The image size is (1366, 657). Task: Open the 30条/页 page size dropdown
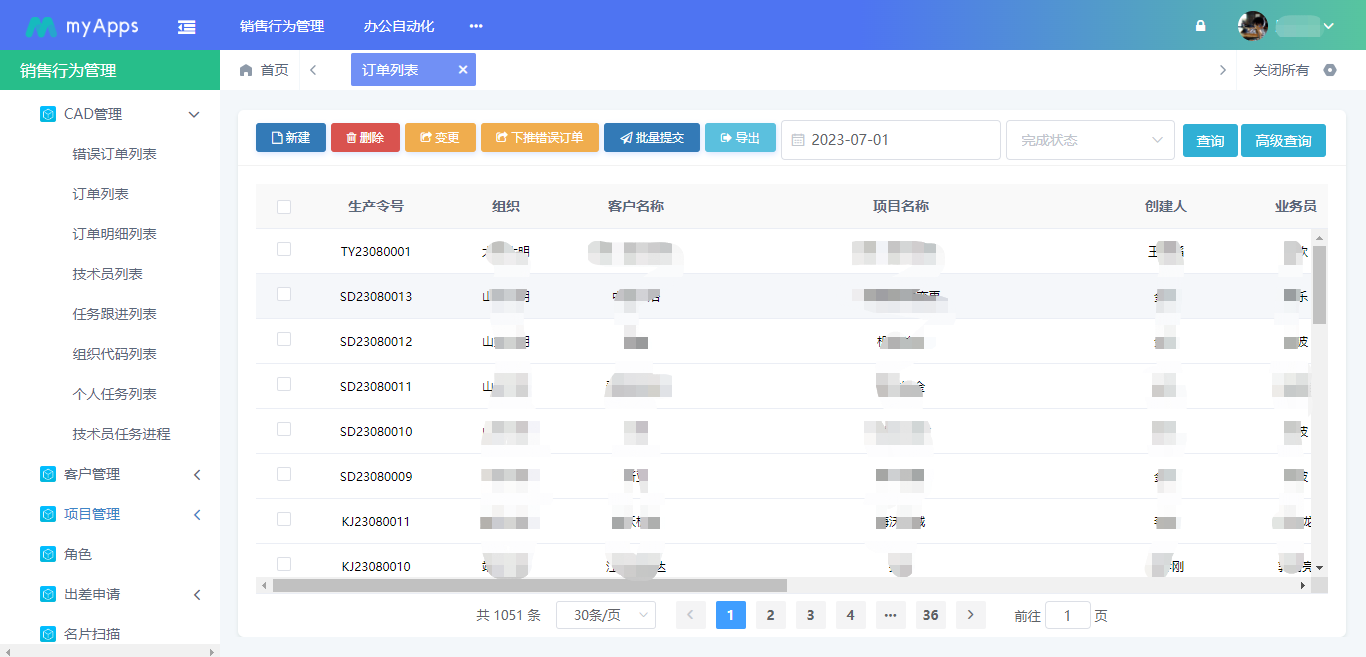605,615
